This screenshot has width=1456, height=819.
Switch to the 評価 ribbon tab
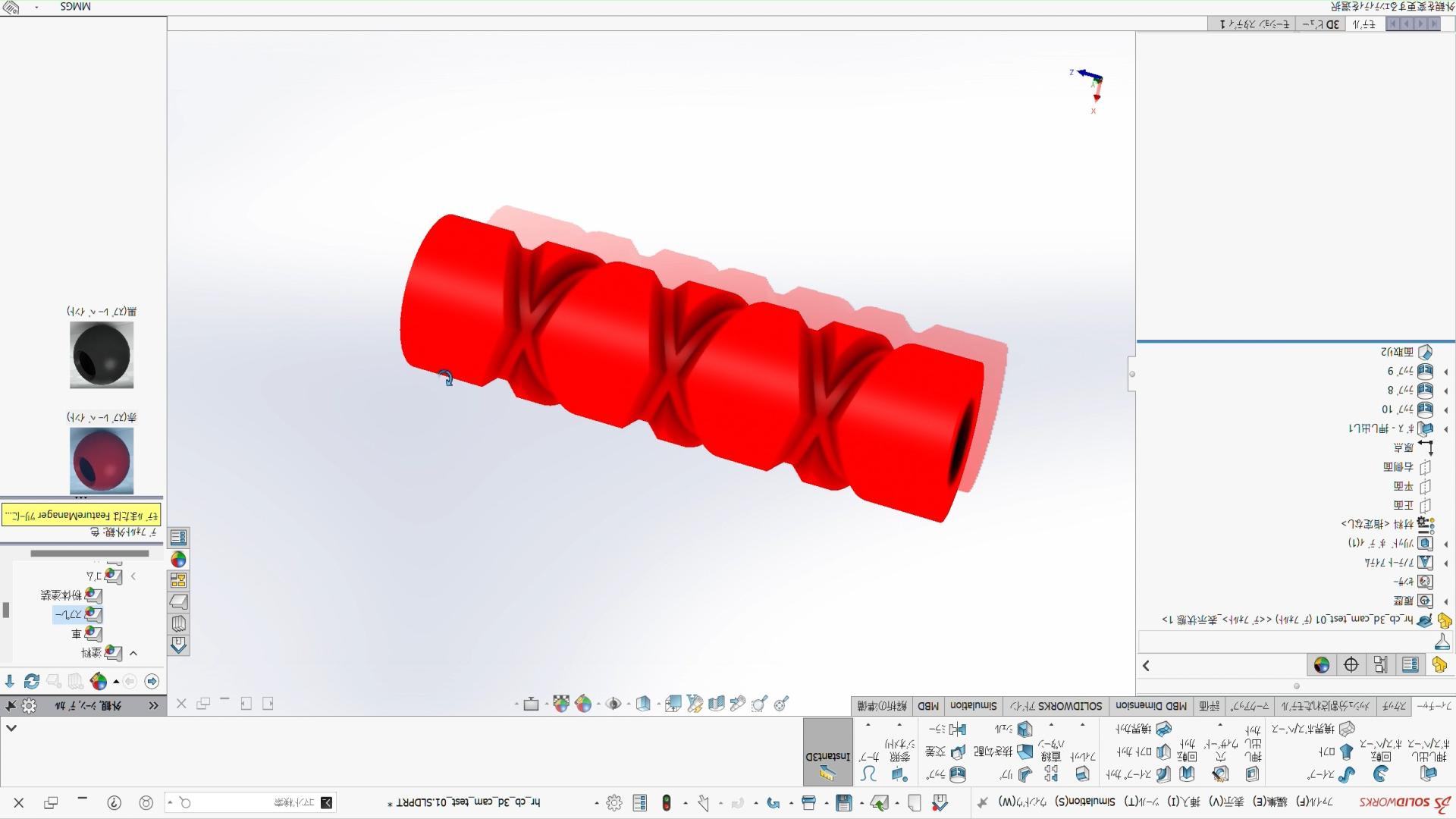coord(1210,706)
